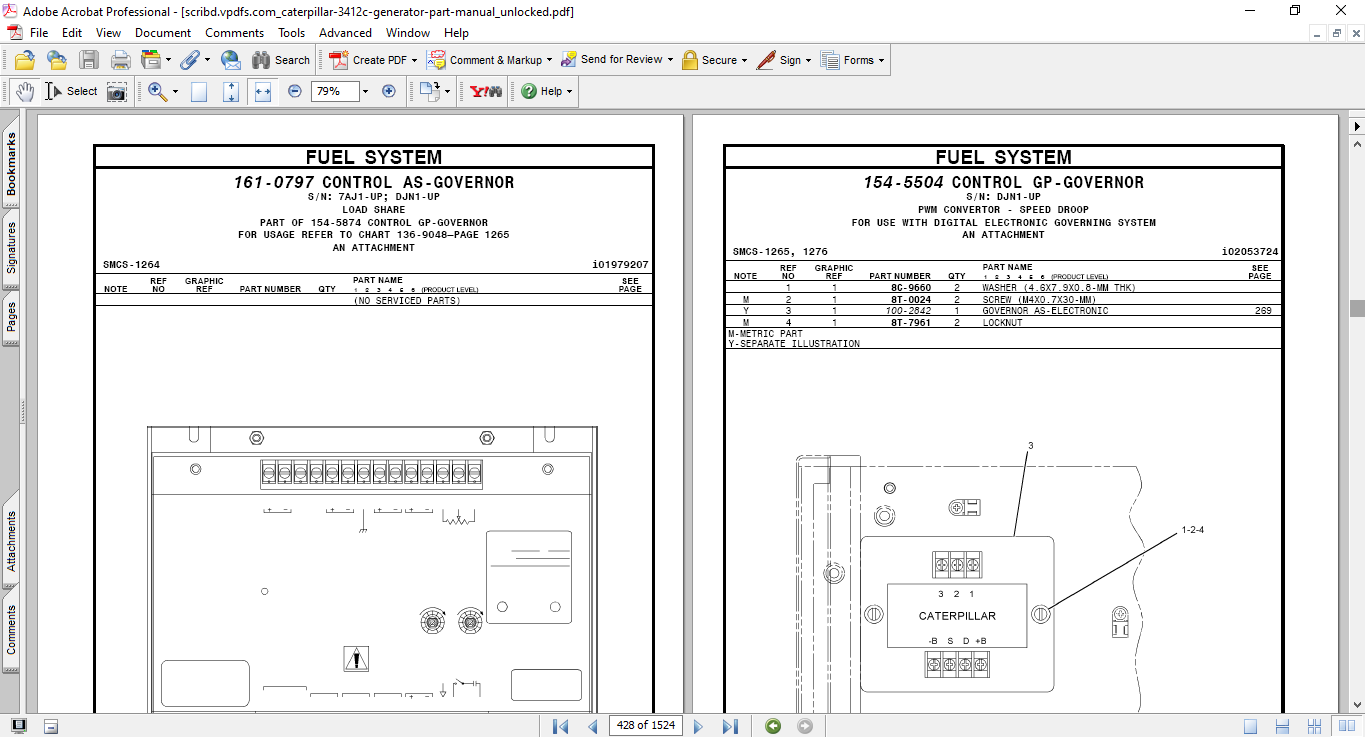This screenshot has width=1365, height=737.
Task: Open the Advanced menu
Action: [x=345, y=33]
